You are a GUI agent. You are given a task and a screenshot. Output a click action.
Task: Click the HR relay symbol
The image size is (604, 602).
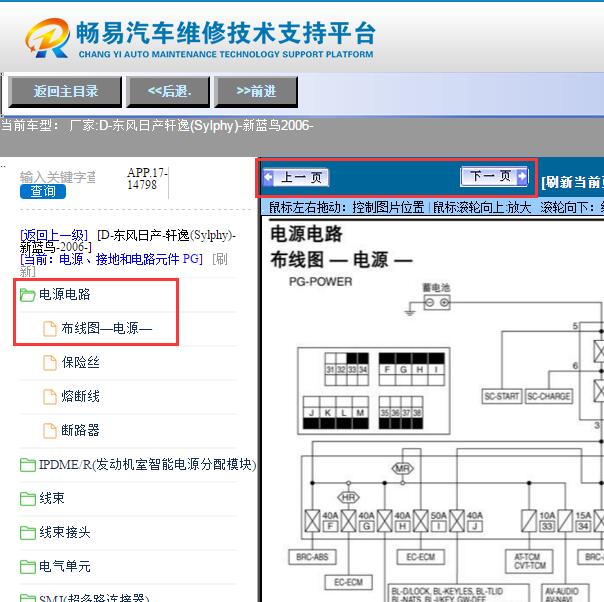348,497
